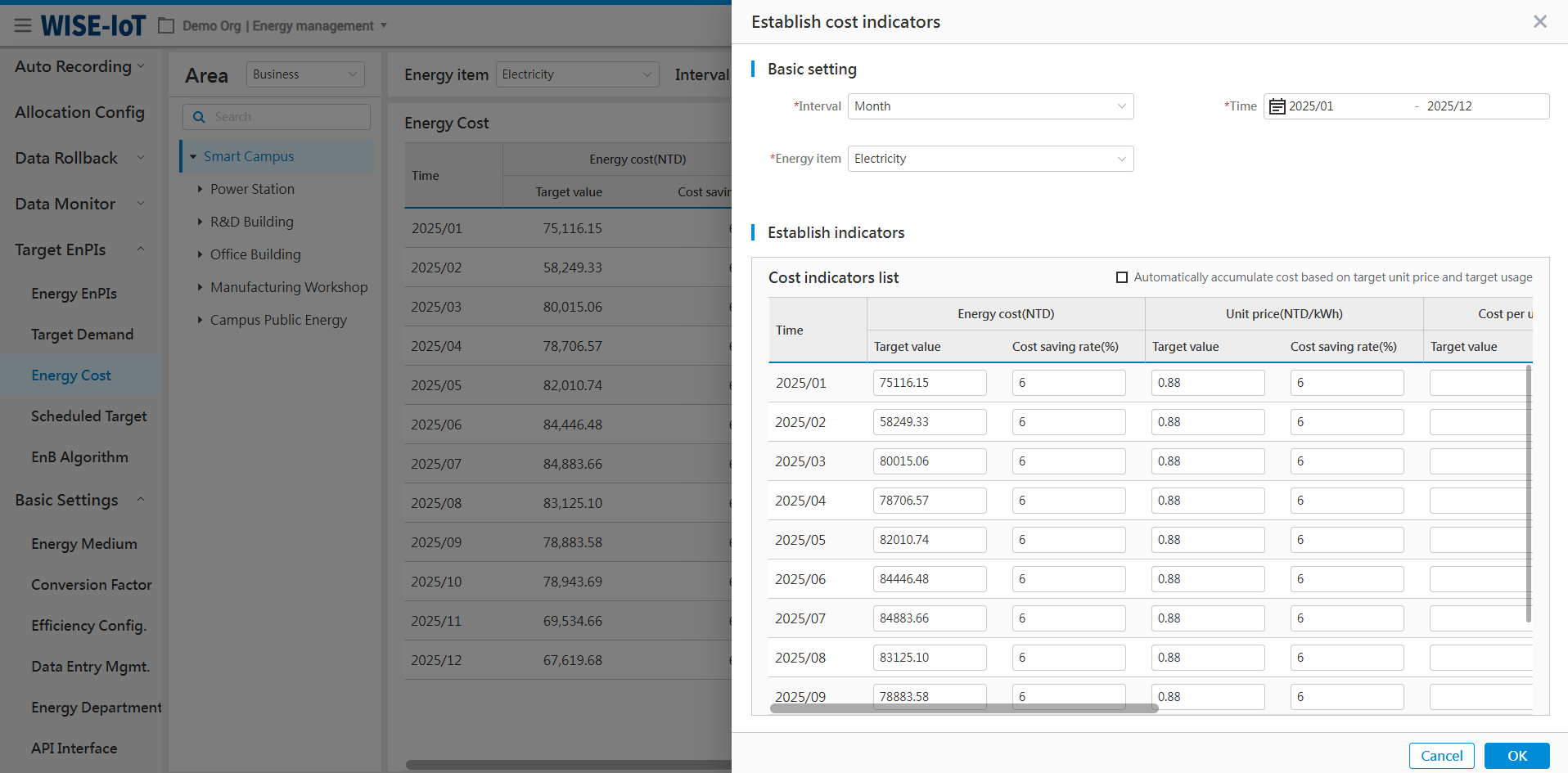The width and height of the screenshot is (1568, 773).
Task: Collapse the Target EnPIs menu section
Action: click(x=140, y=249)
